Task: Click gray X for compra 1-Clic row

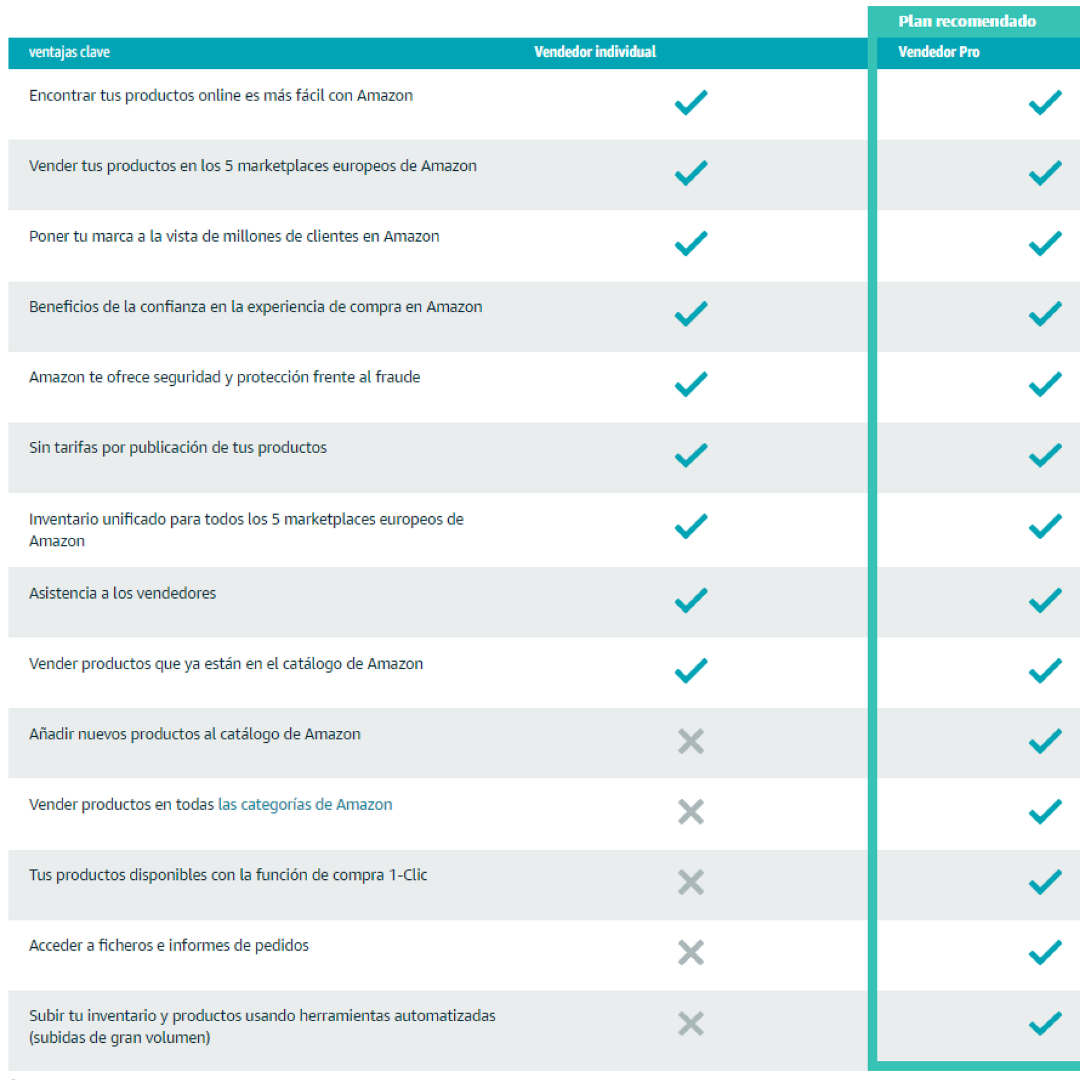Action: point(691,882)
